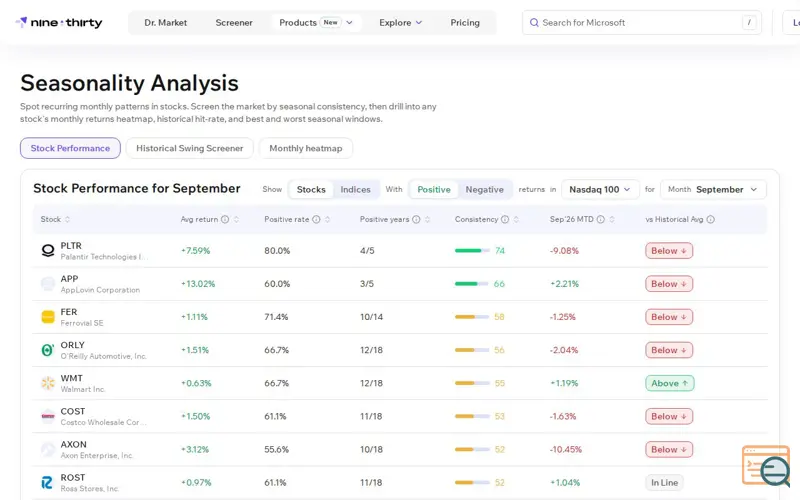800x500 pixels.
Task: Click WMT Sep MTD value +1.19%
Action: [564, 383]
